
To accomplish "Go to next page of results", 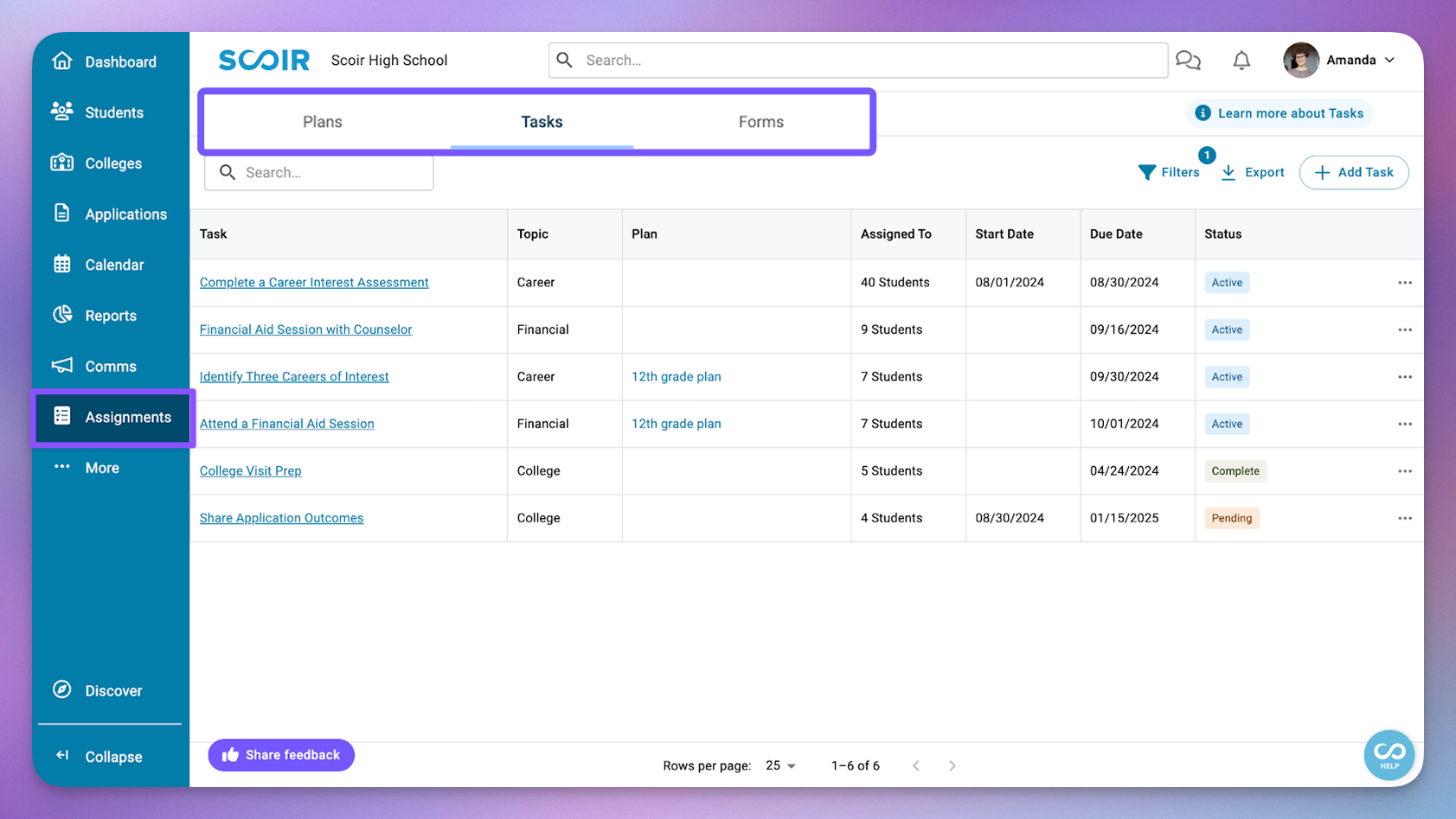I will point(952,765).
